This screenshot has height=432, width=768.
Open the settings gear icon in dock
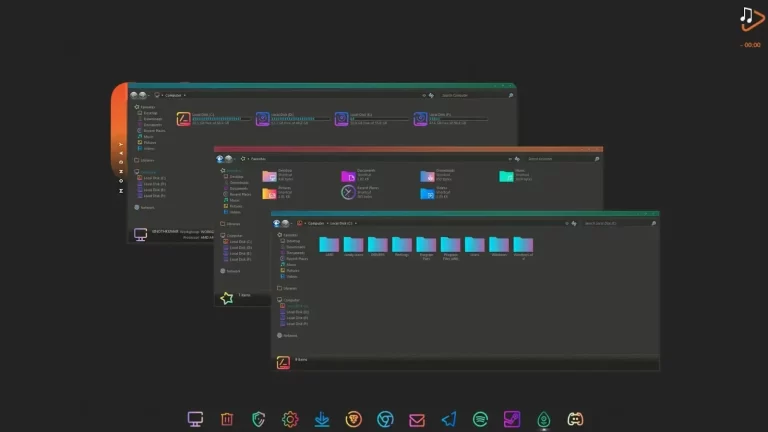(x=290, y=419)
